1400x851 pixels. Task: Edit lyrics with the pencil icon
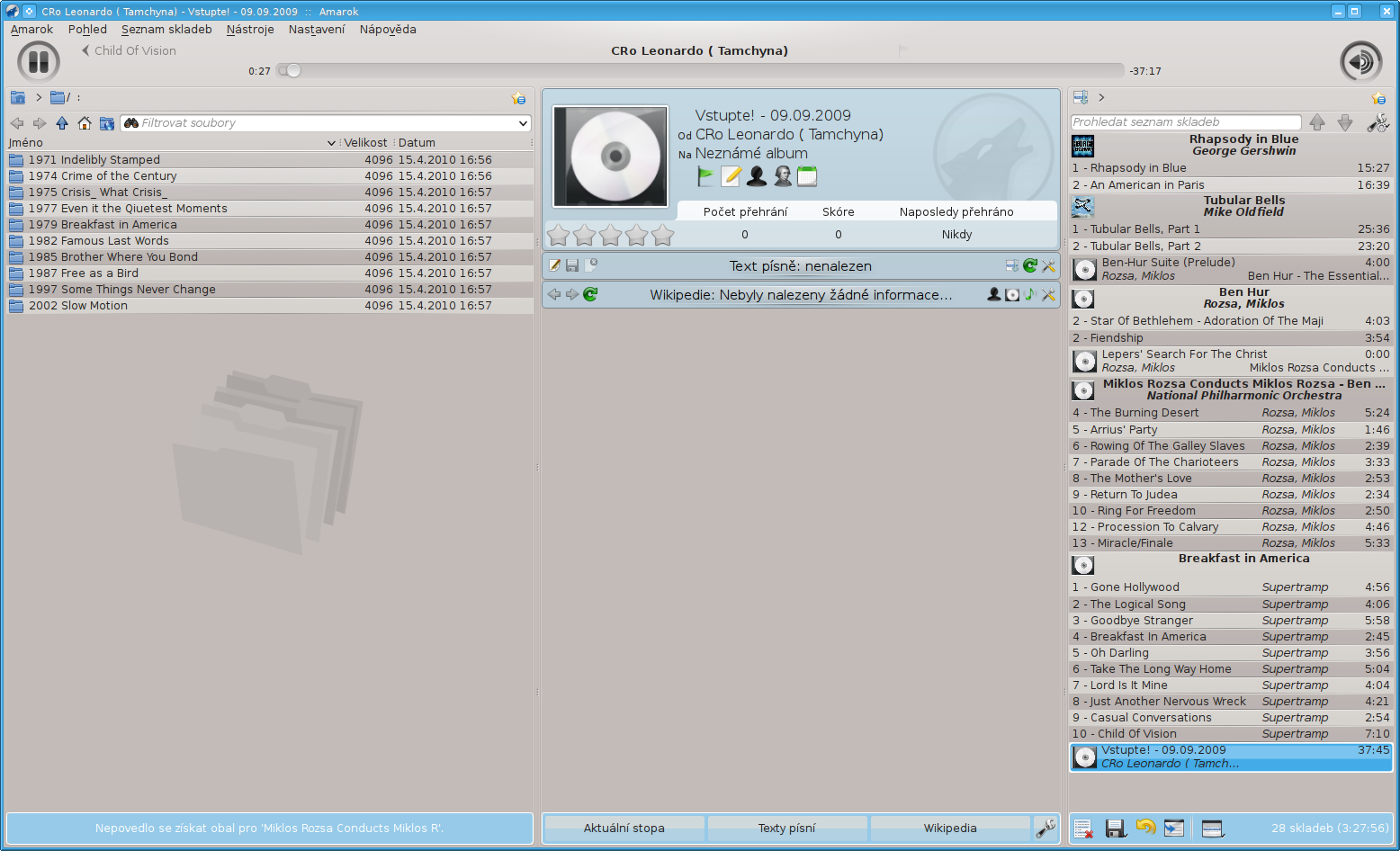555,265
